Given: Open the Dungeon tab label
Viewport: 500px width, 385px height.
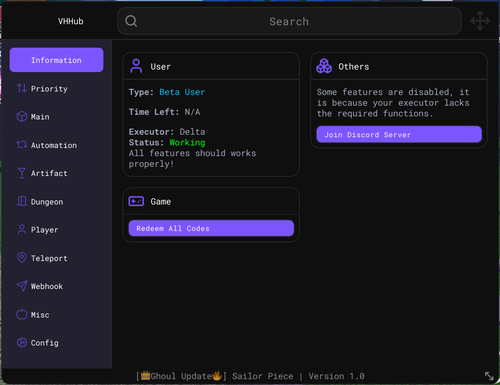Looking at the screenshot, I should pyautogui.click(x=47, y=202).
